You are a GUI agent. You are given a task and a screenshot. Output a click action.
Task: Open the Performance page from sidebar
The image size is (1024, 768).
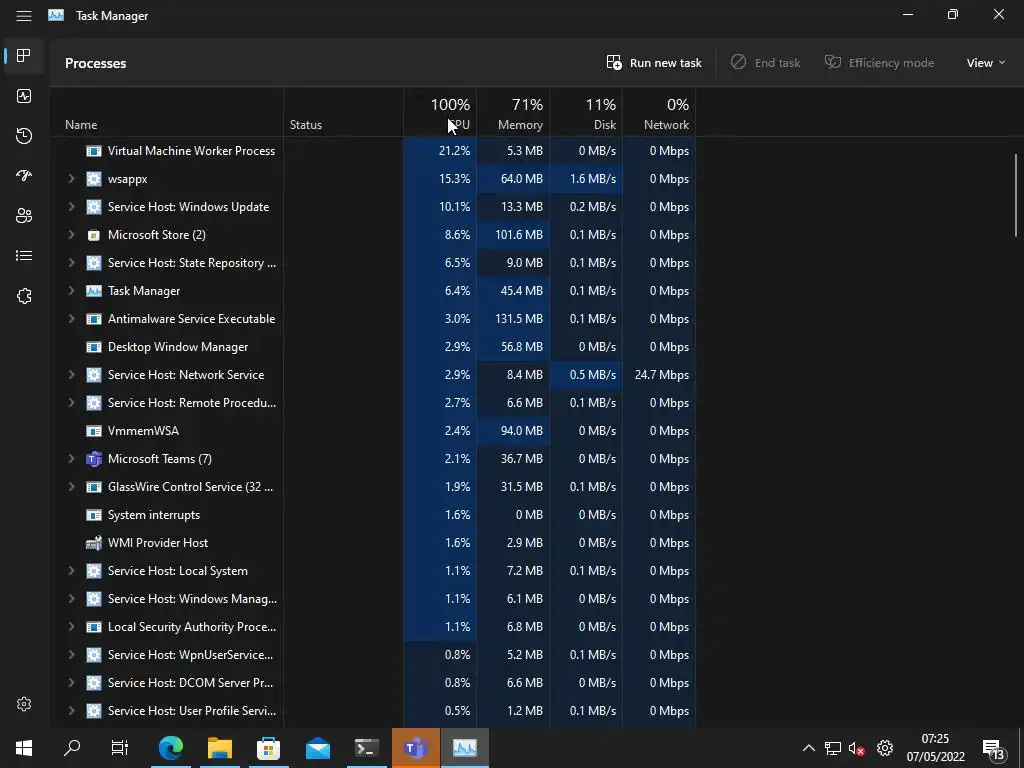tap(24, 96)
